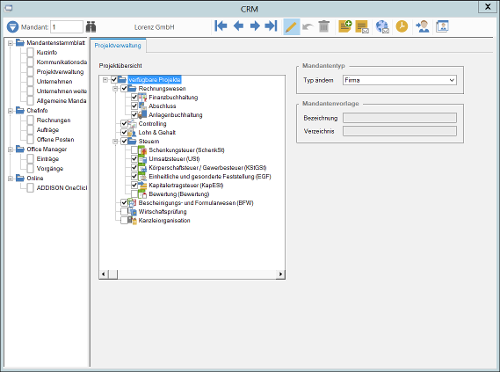Go to previous Mandant record
This screenshot has height=372, width=500.
click(238, 26)
